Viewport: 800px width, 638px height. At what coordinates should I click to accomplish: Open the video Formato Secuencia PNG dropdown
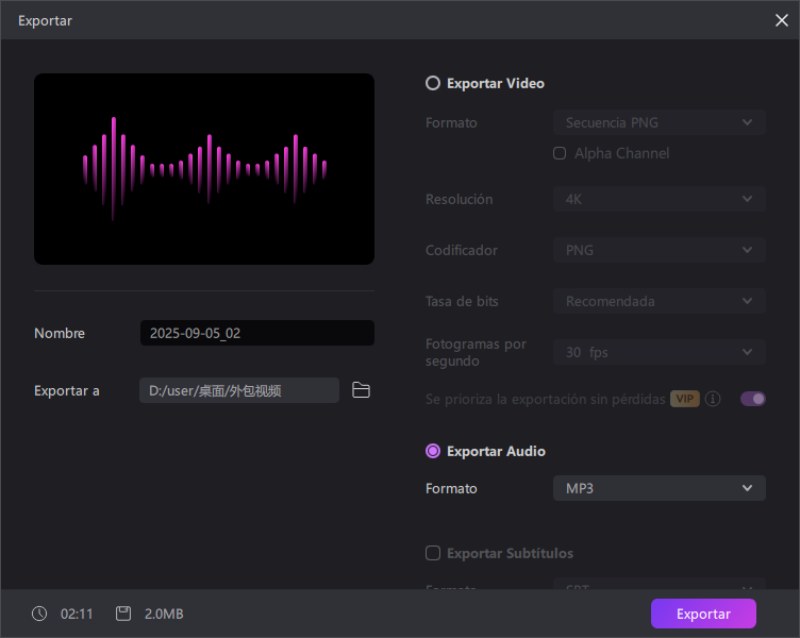[x=659, y=122]
